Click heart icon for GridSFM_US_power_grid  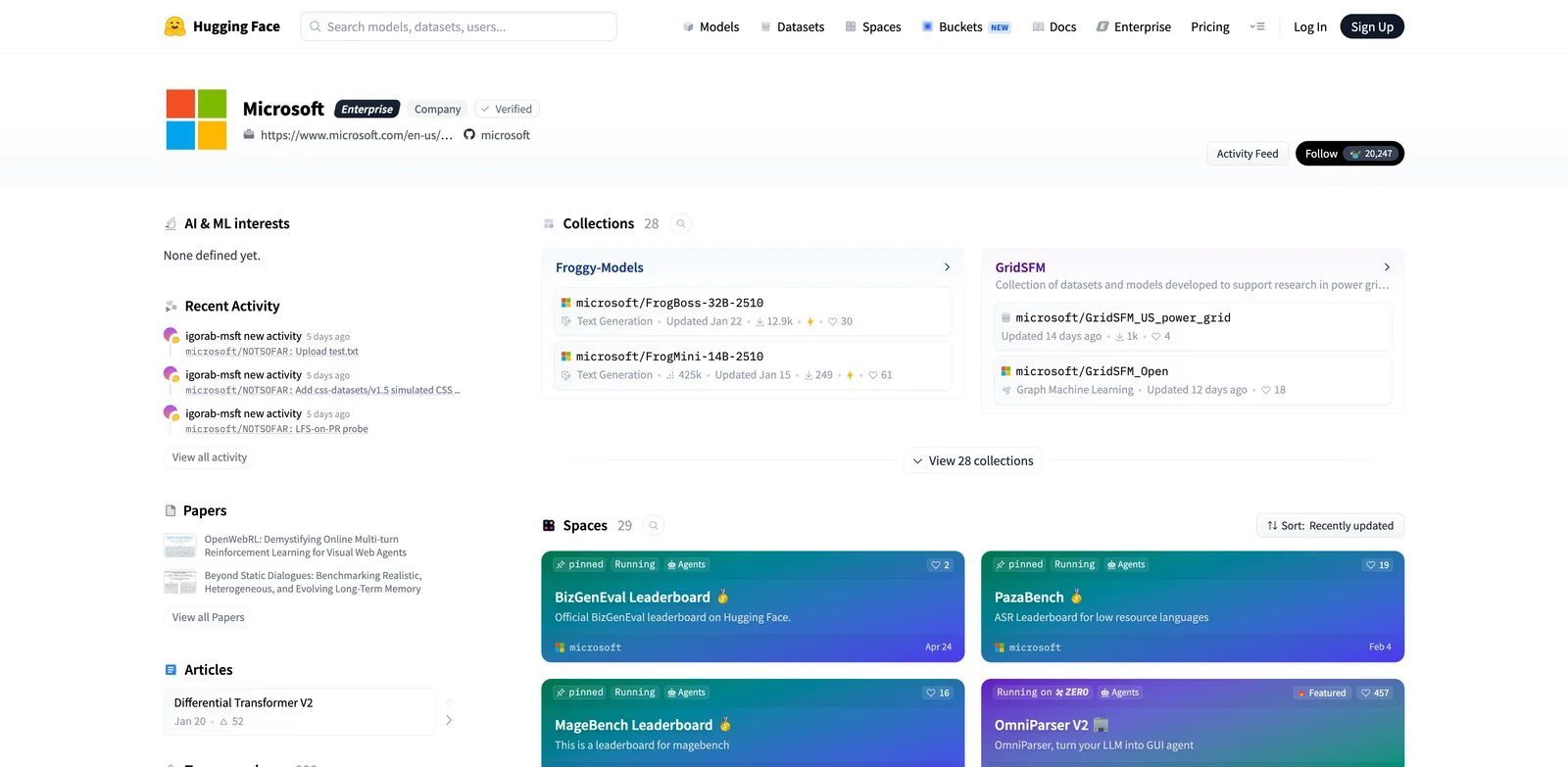click(x=1156, y=336)
